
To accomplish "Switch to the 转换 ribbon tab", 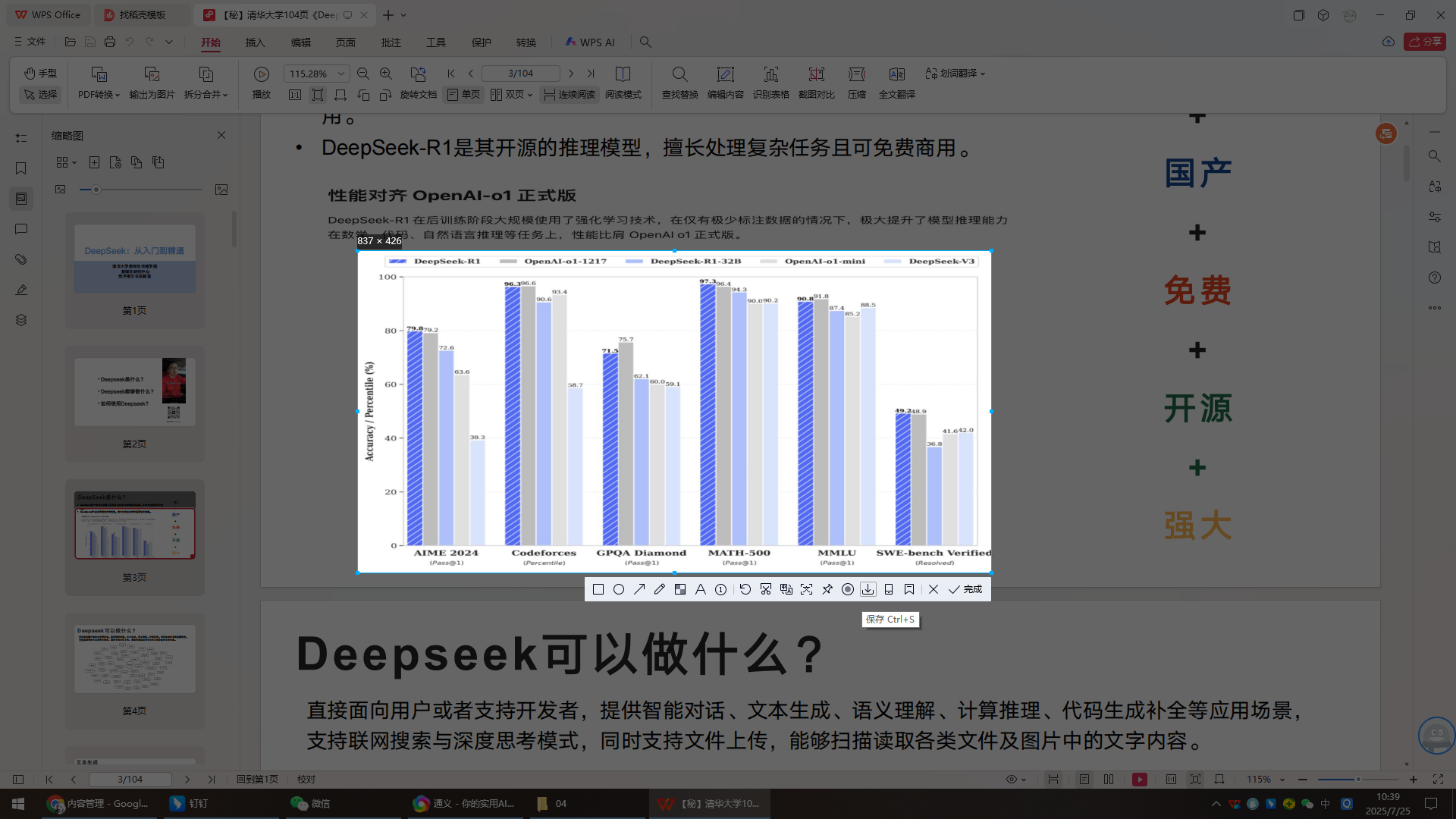I will (x=526, y=42).
